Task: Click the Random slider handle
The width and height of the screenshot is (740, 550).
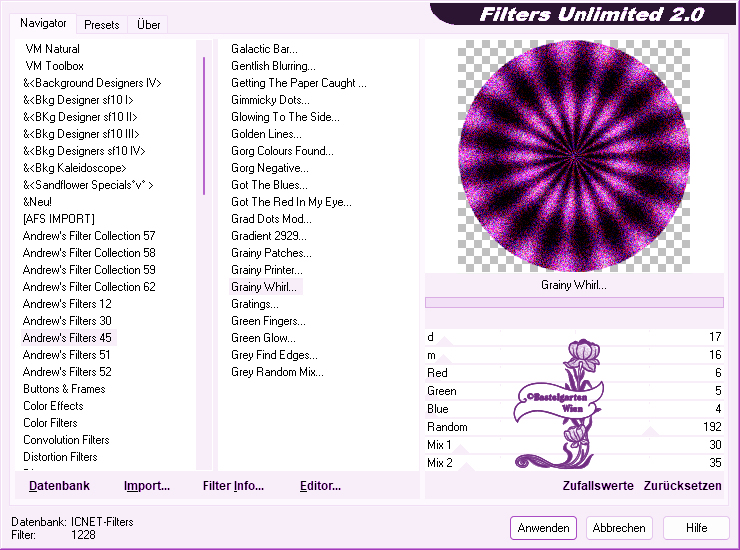Action: pos(650,431)
